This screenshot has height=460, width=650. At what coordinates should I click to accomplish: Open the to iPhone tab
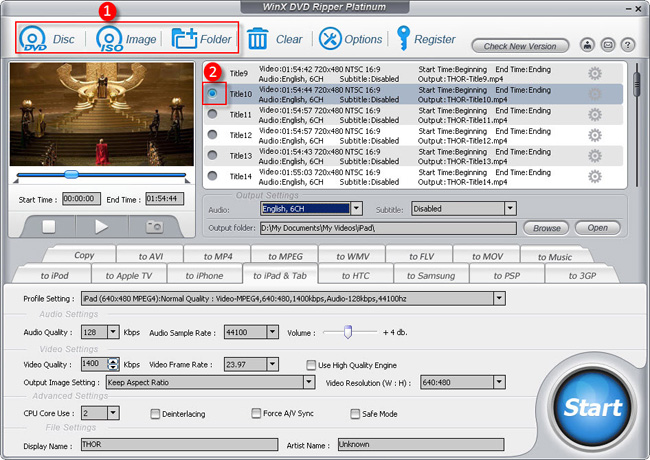coord(204,275)
